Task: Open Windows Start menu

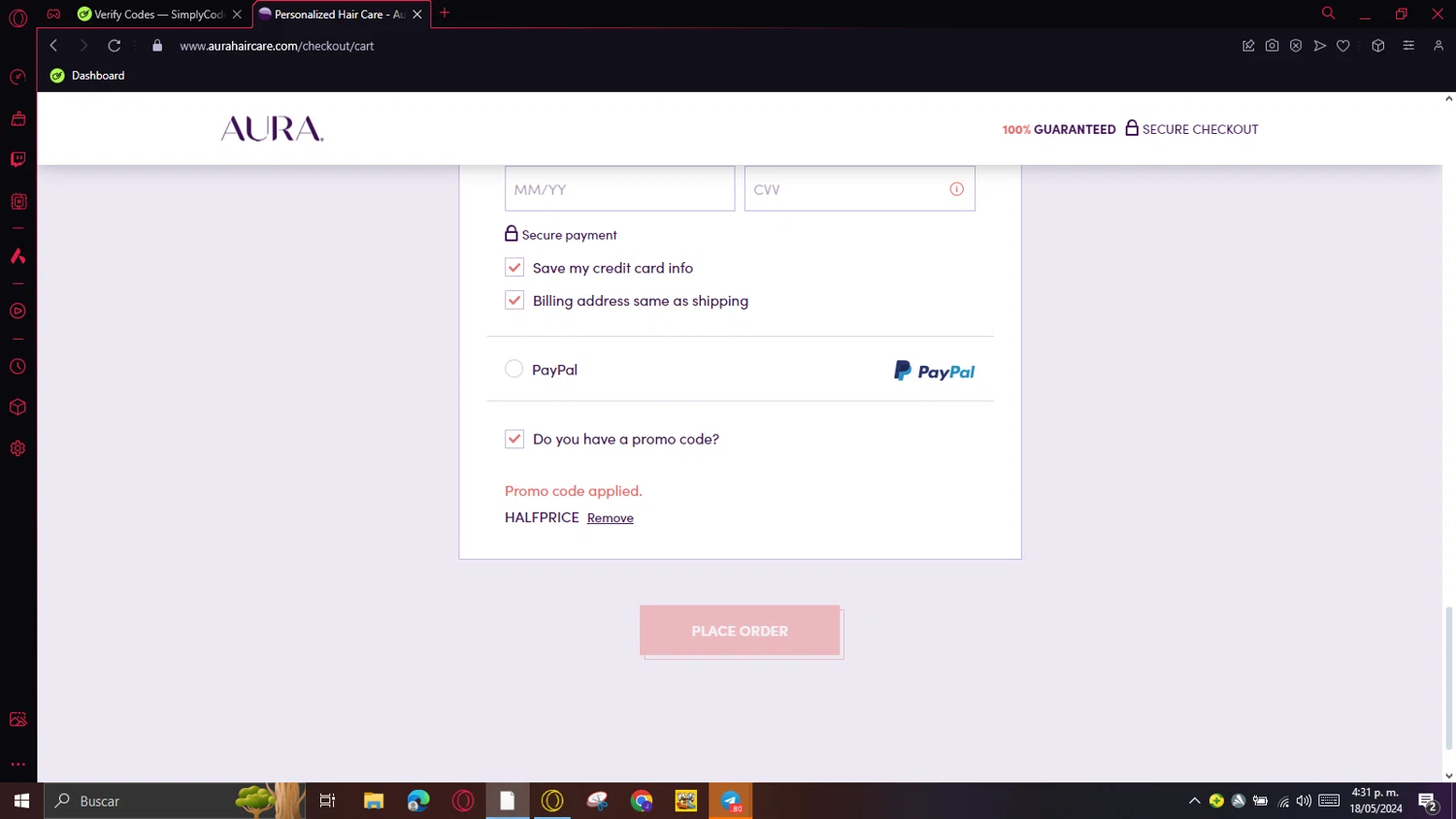Action: coord(21,801)
